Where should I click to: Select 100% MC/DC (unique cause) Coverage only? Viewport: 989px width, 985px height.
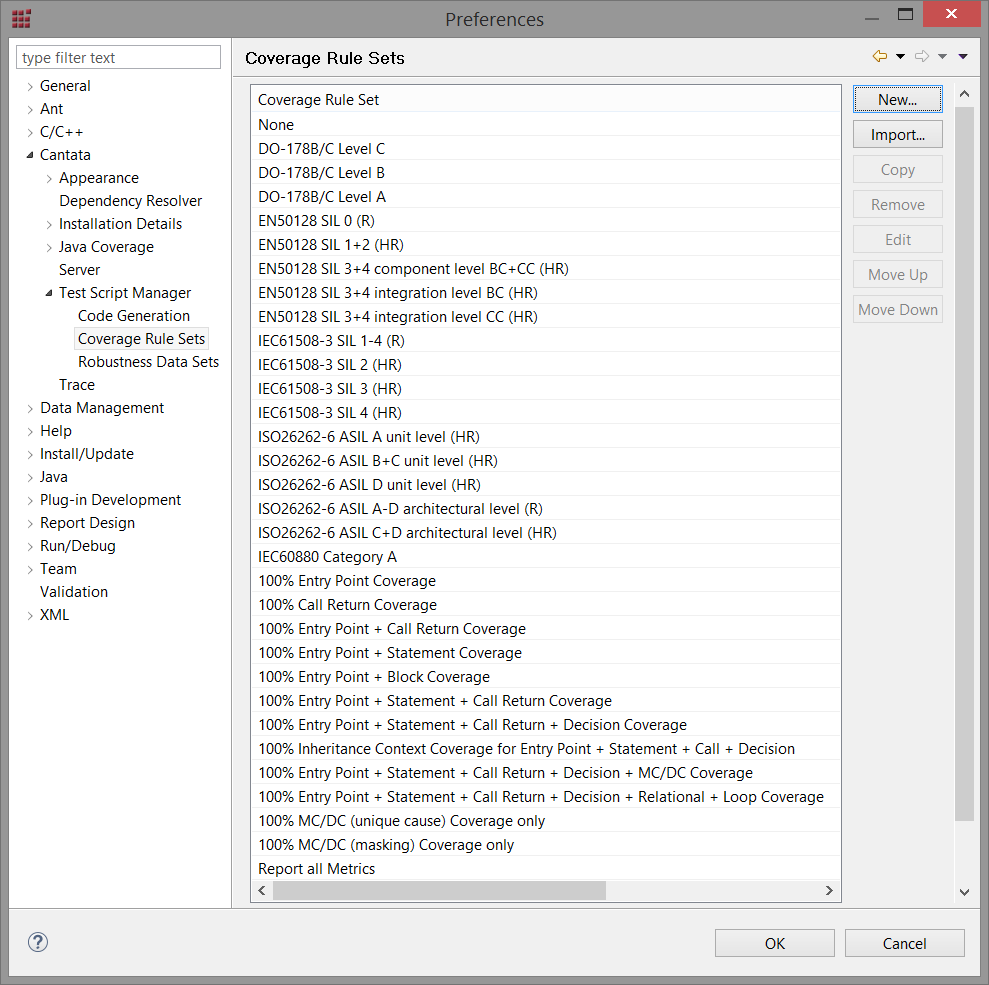(546, 820)
